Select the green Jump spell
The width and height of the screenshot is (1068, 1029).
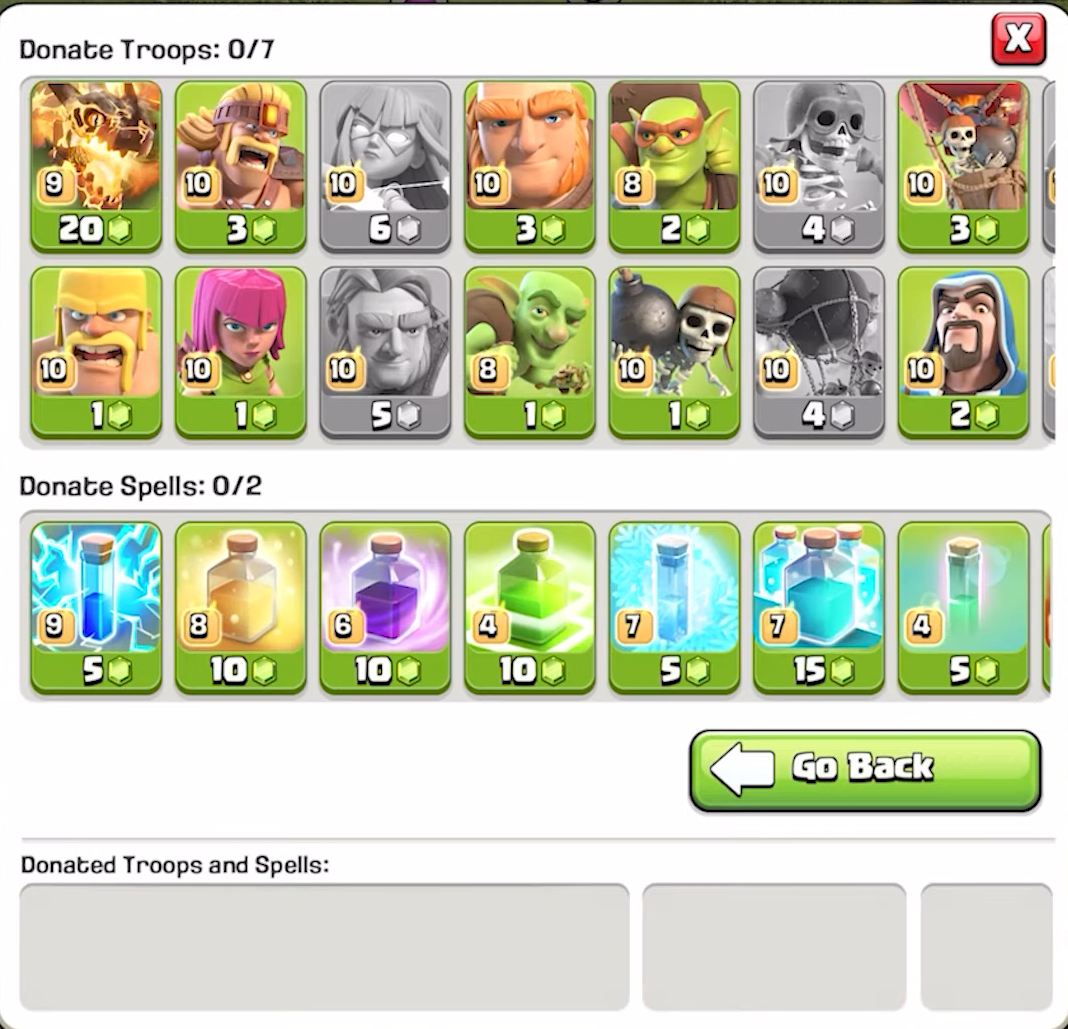(x=530, y=607)
